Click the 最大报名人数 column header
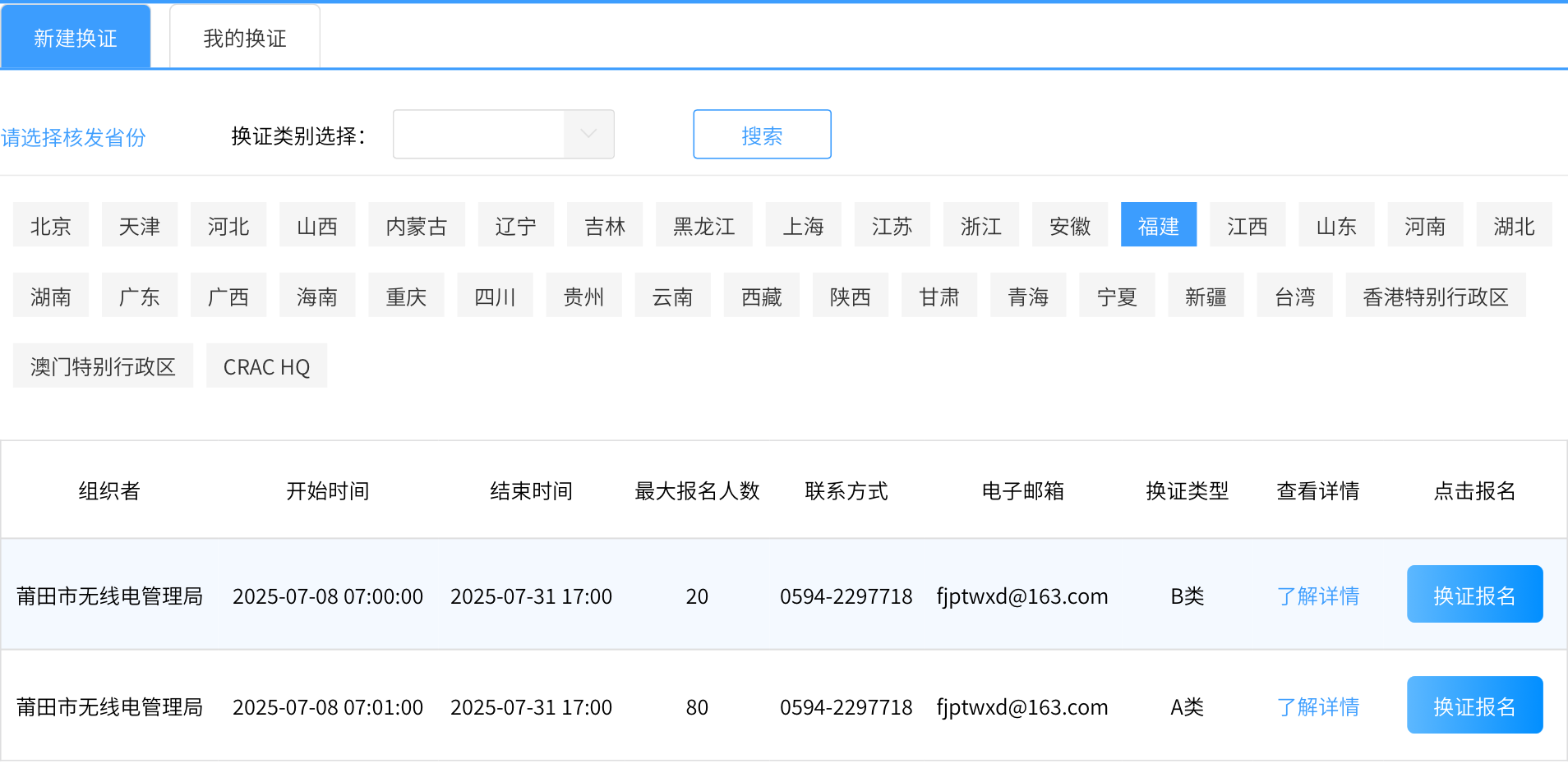Viewport: 1568px width, 782px height. tap(697, 490)
